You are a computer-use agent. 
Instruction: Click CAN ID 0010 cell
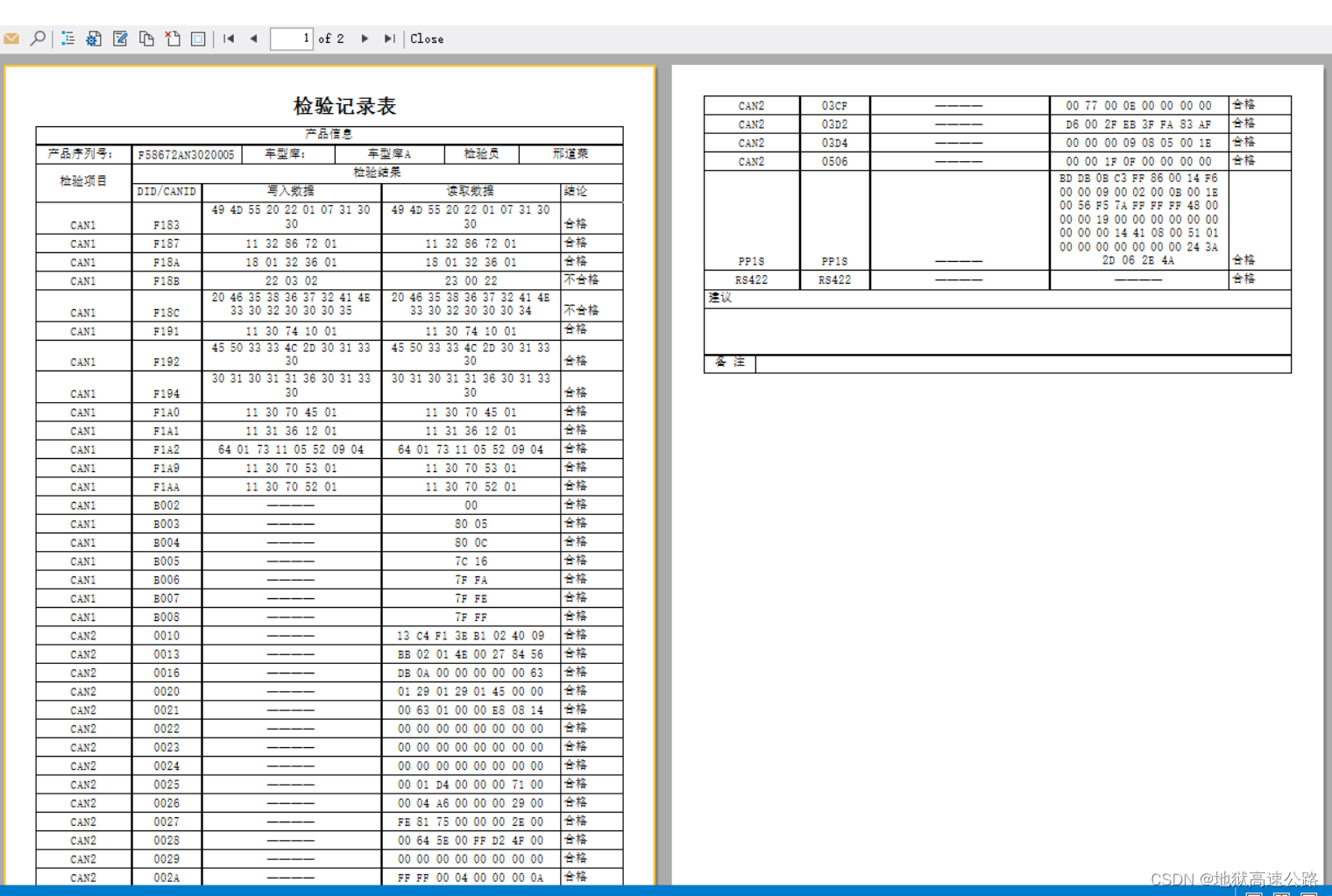coord(166,636)
